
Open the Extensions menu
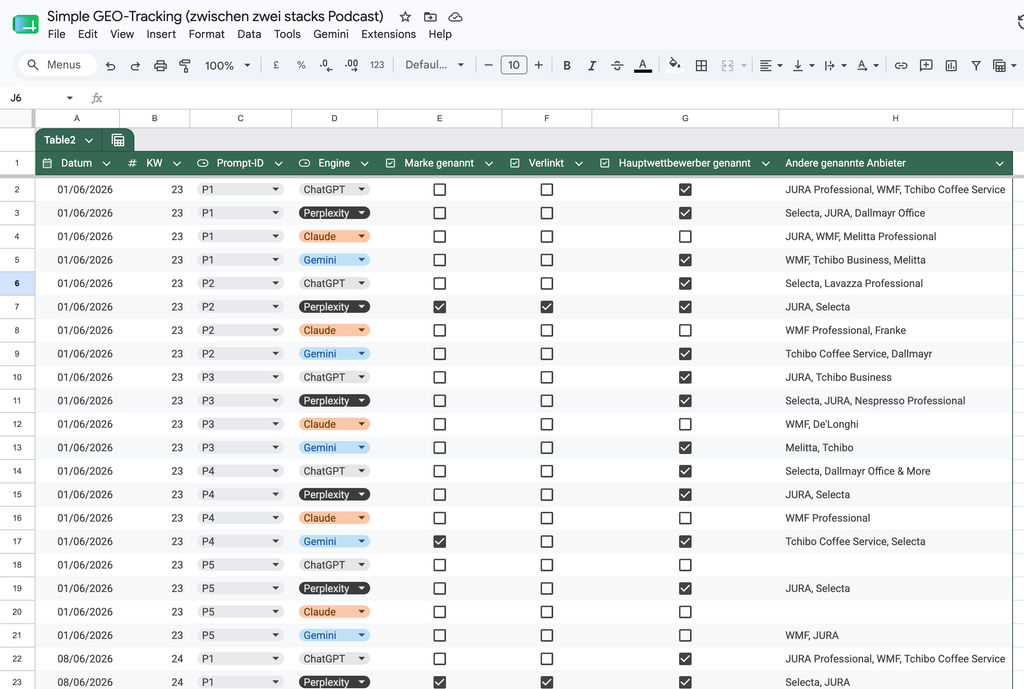pos(389,34)
